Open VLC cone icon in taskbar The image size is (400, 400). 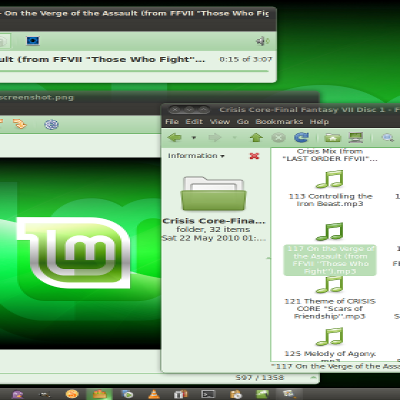154,394
